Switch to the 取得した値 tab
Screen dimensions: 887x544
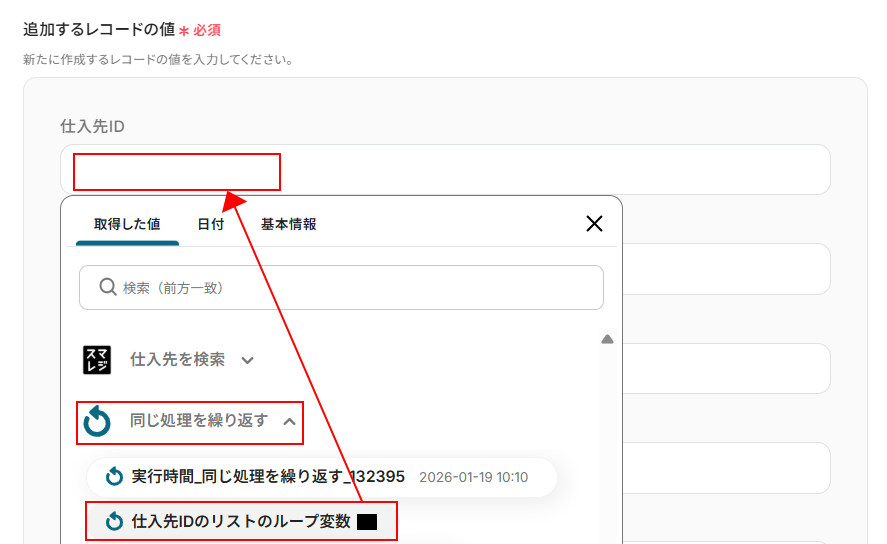tap(127, 224)
